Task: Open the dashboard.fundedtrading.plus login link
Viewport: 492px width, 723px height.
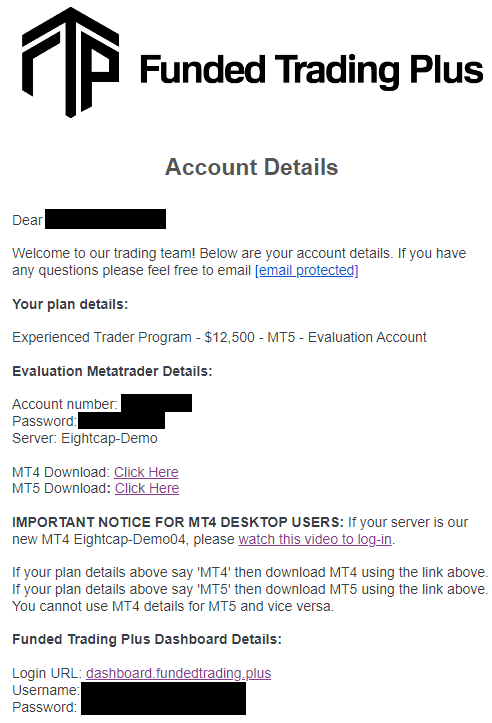Action: [178, 673]
